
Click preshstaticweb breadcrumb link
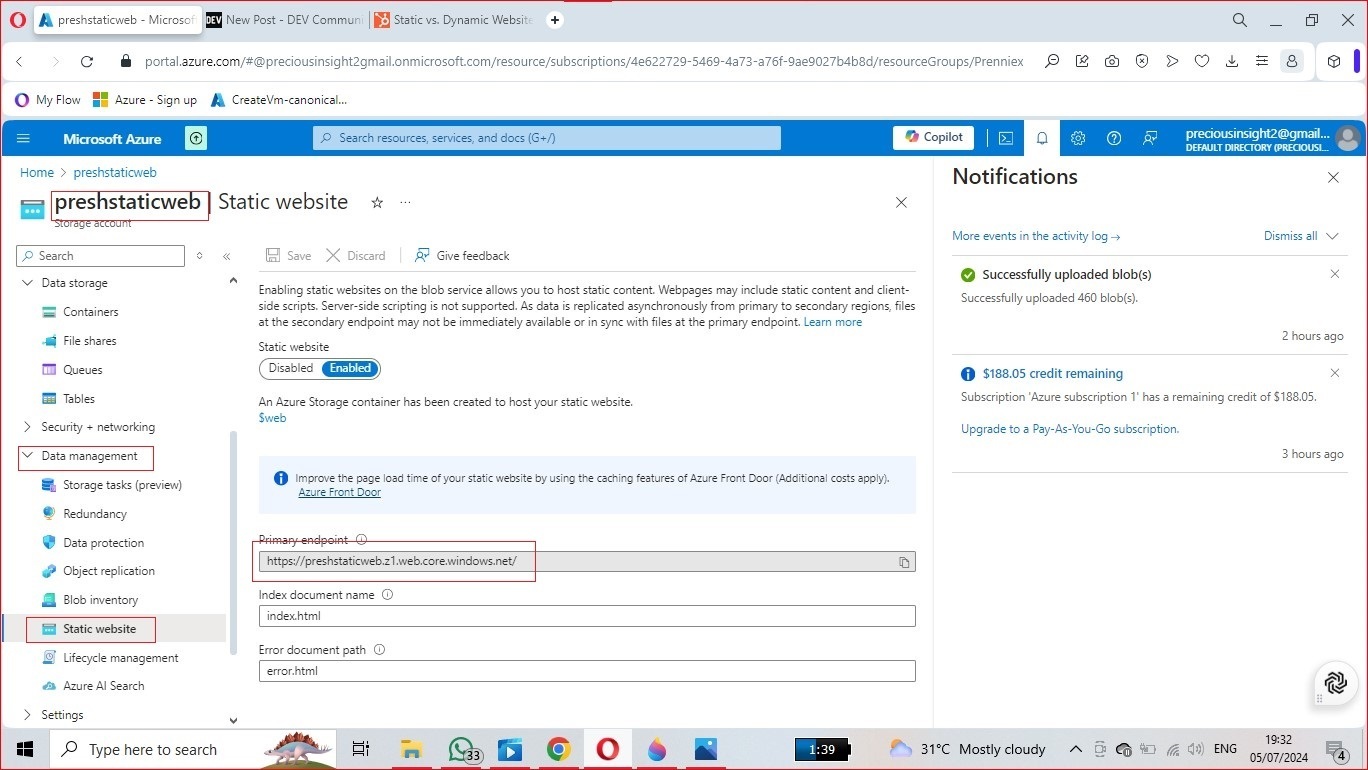[x=115, y=173]
